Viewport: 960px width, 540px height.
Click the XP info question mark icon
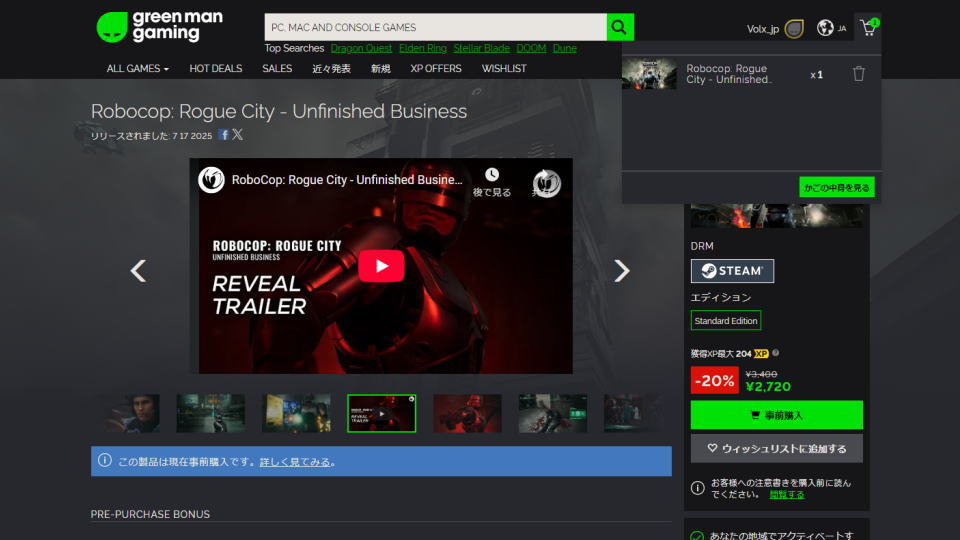click(776, 353)
